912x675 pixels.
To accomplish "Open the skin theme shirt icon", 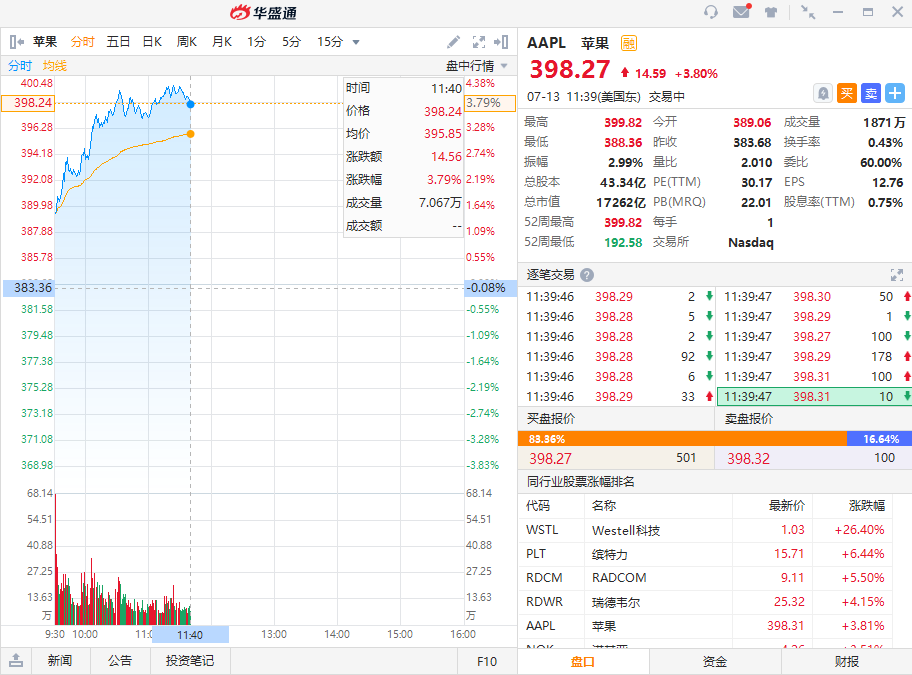I will point(771,12).
